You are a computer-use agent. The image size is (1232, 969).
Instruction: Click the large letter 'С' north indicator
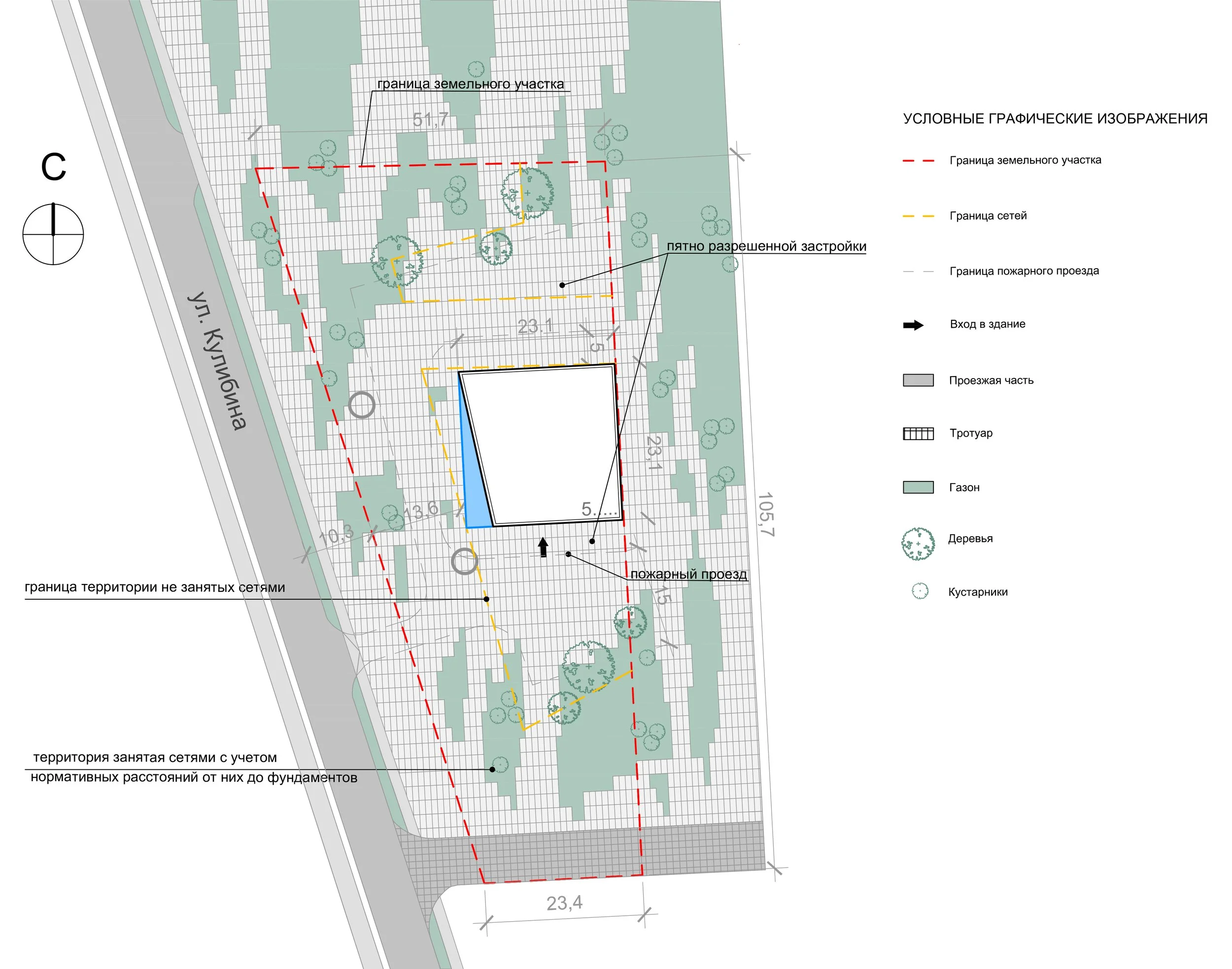pos(53,167)
